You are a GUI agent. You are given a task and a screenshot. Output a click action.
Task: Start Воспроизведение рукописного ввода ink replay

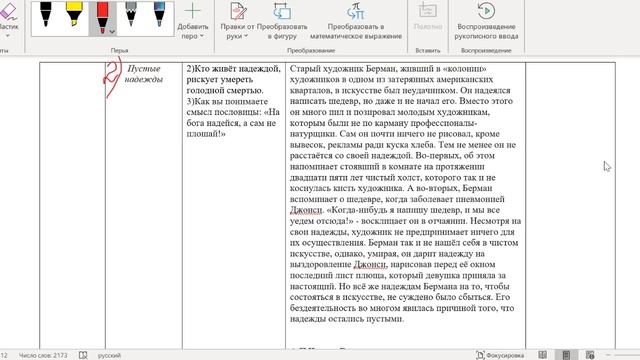click(x=486, y=20)
